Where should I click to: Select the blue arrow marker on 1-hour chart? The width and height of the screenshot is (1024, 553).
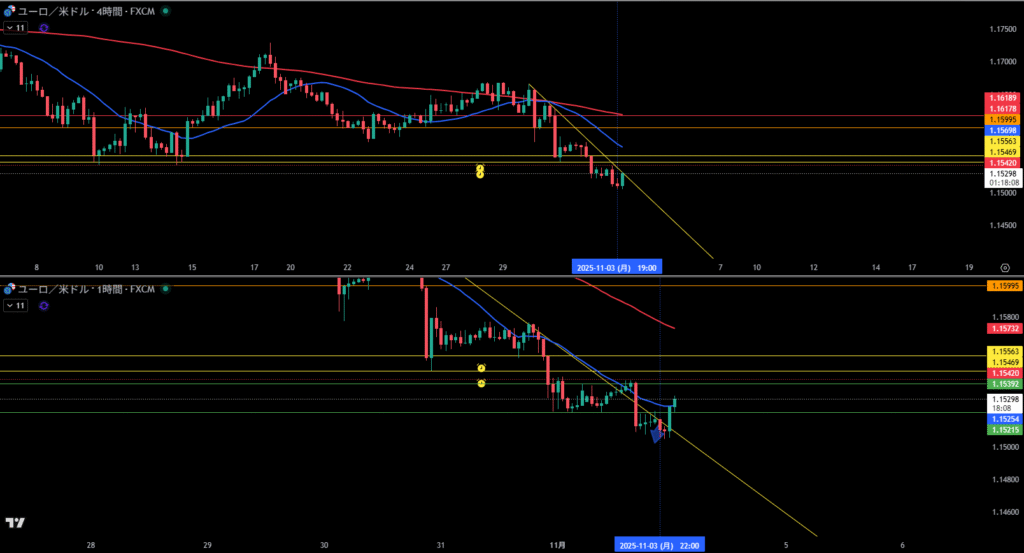[x=657, y=433]
